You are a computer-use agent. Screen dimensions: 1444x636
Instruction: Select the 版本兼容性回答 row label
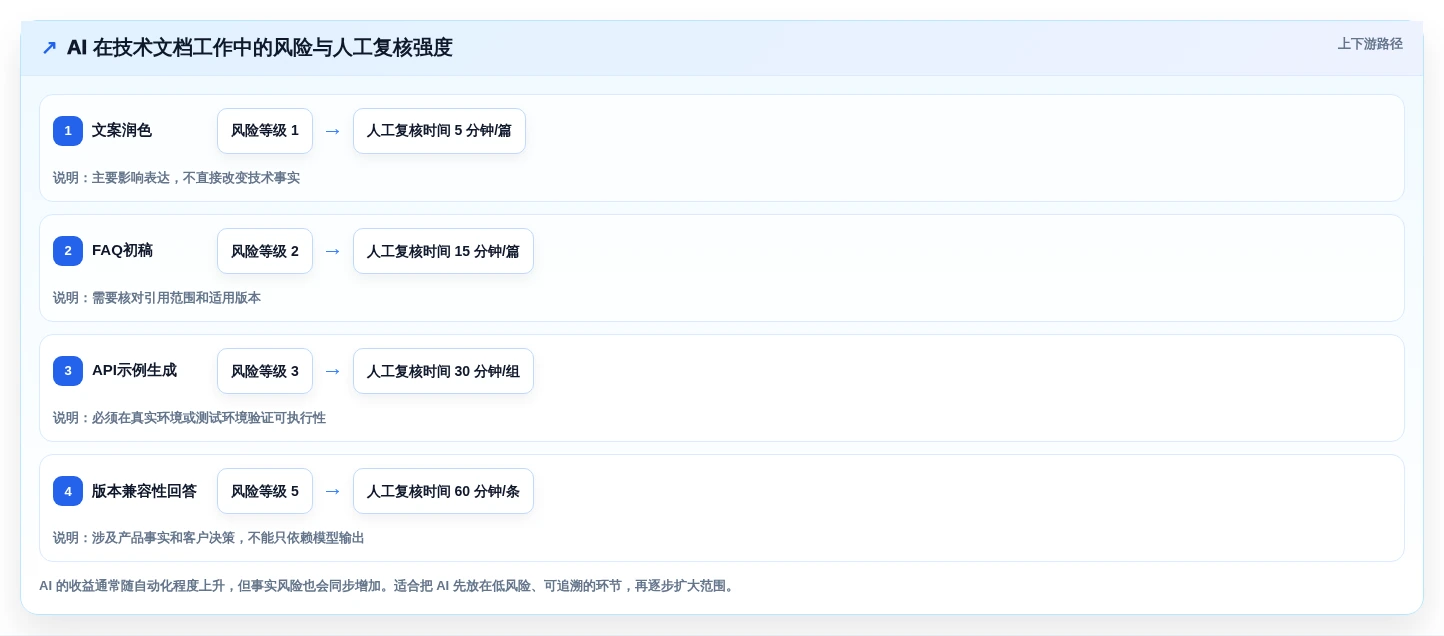tap(144, 491)
